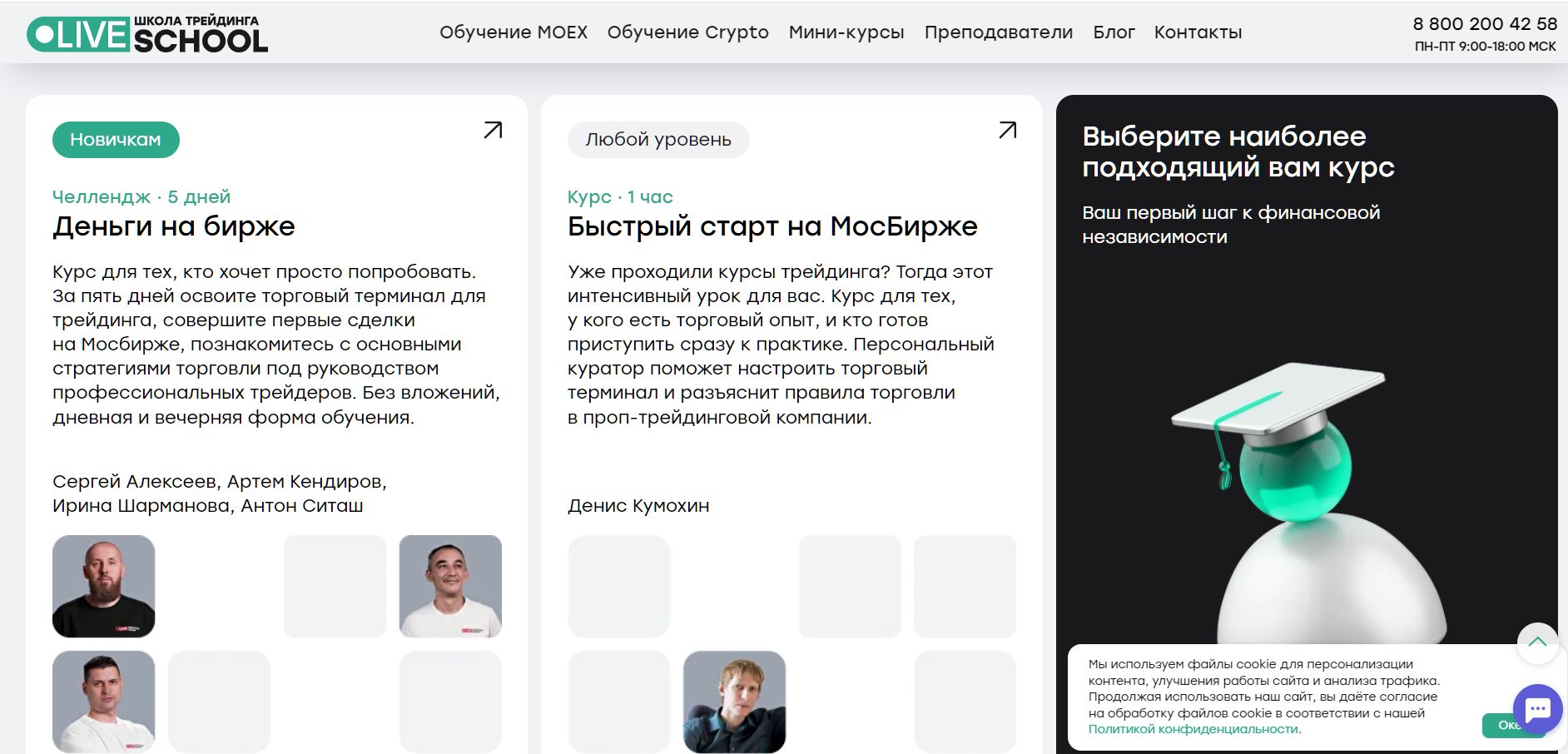Open arrow icon on Быстрый старт на МосБирже card

pyautogui.click(x=1008, y=131)
